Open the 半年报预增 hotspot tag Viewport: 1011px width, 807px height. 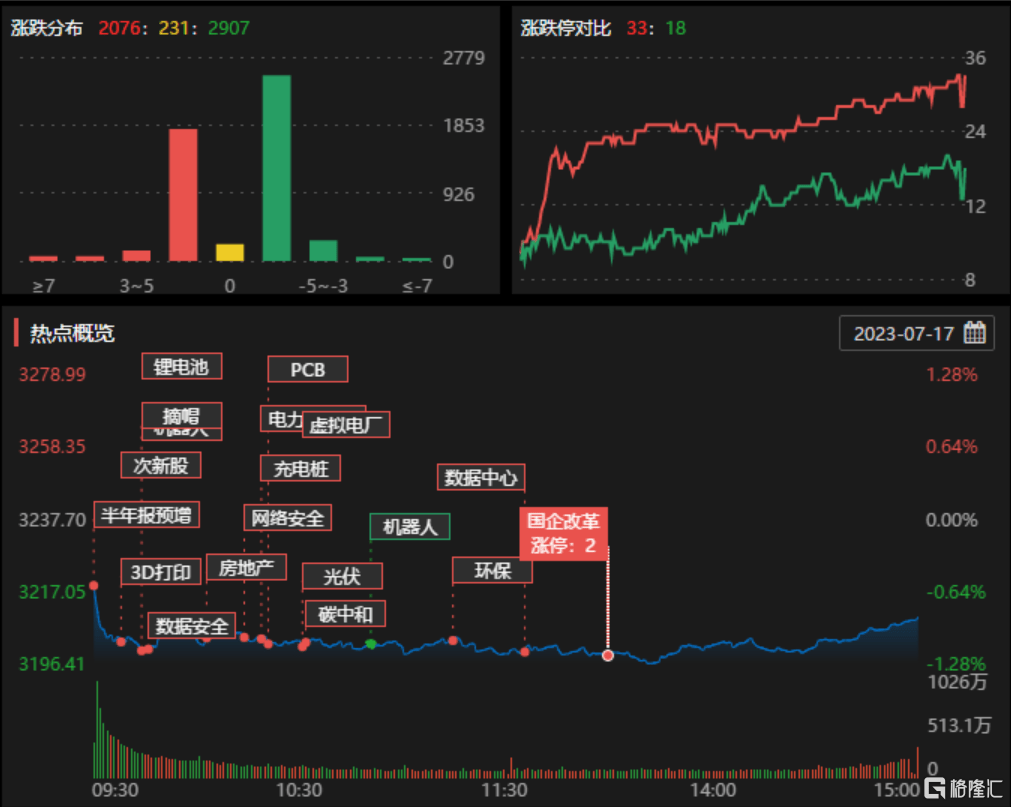click(146, 515)
